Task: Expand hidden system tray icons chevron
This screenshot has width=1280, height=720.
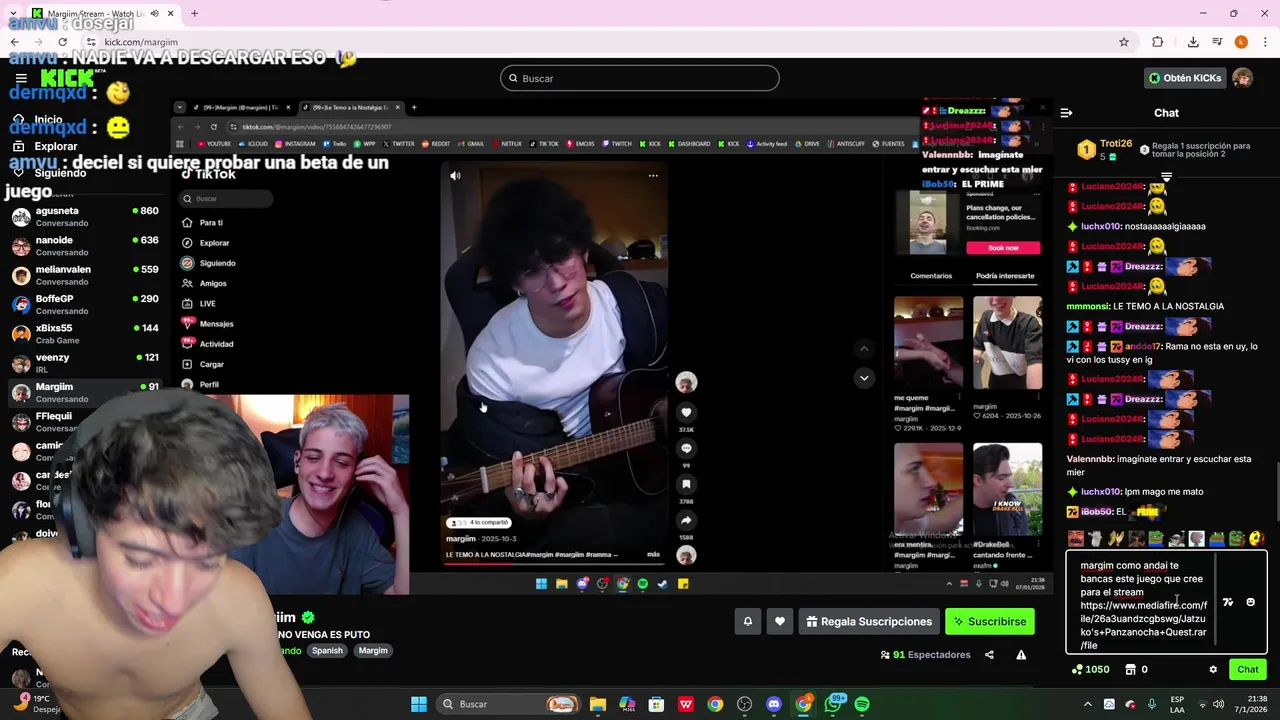Action: [1088, 704]
